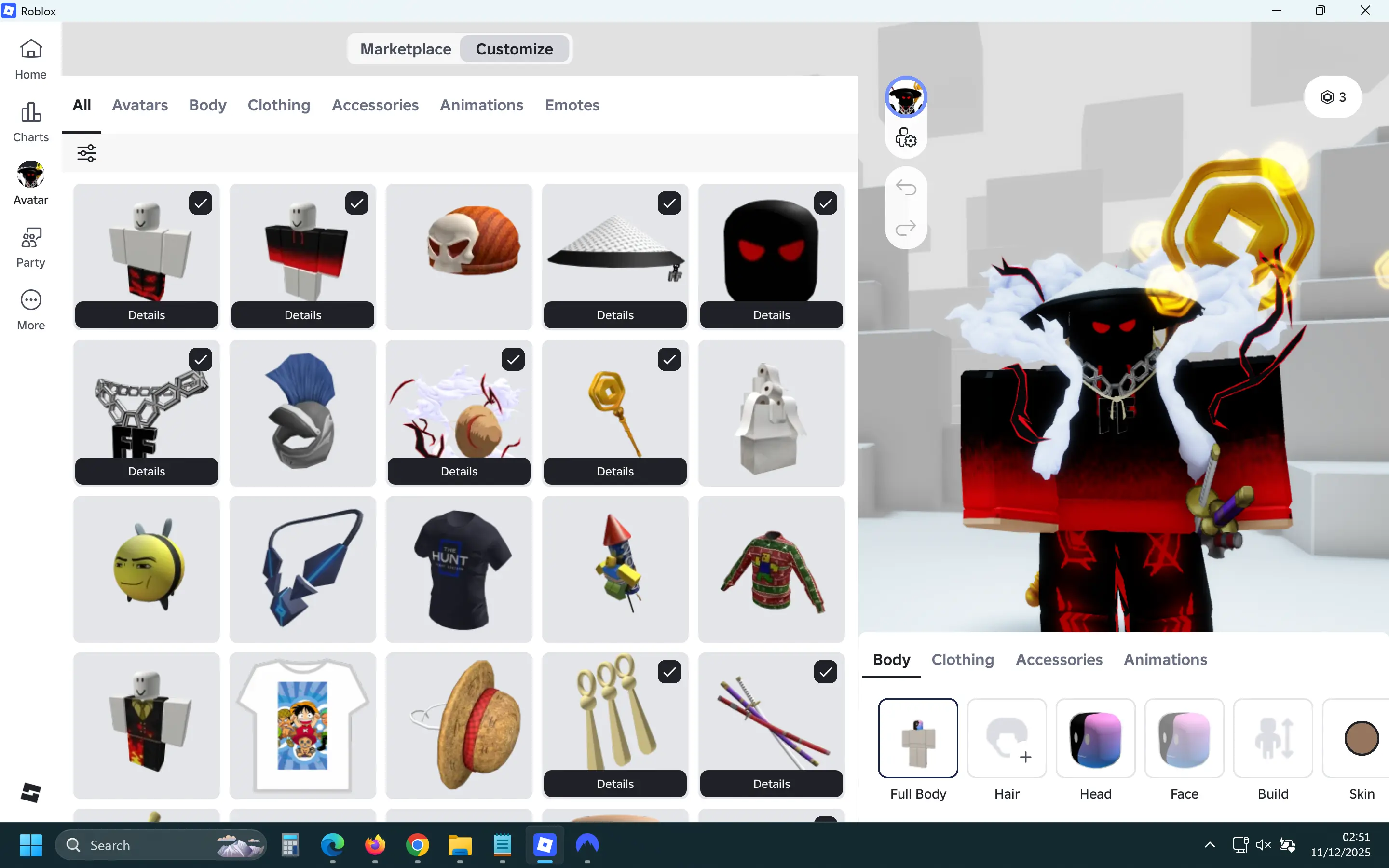The height and width of the screenshot is (868, 1389).
Task: Click the undo arrow icon
Action: point(906,188)
